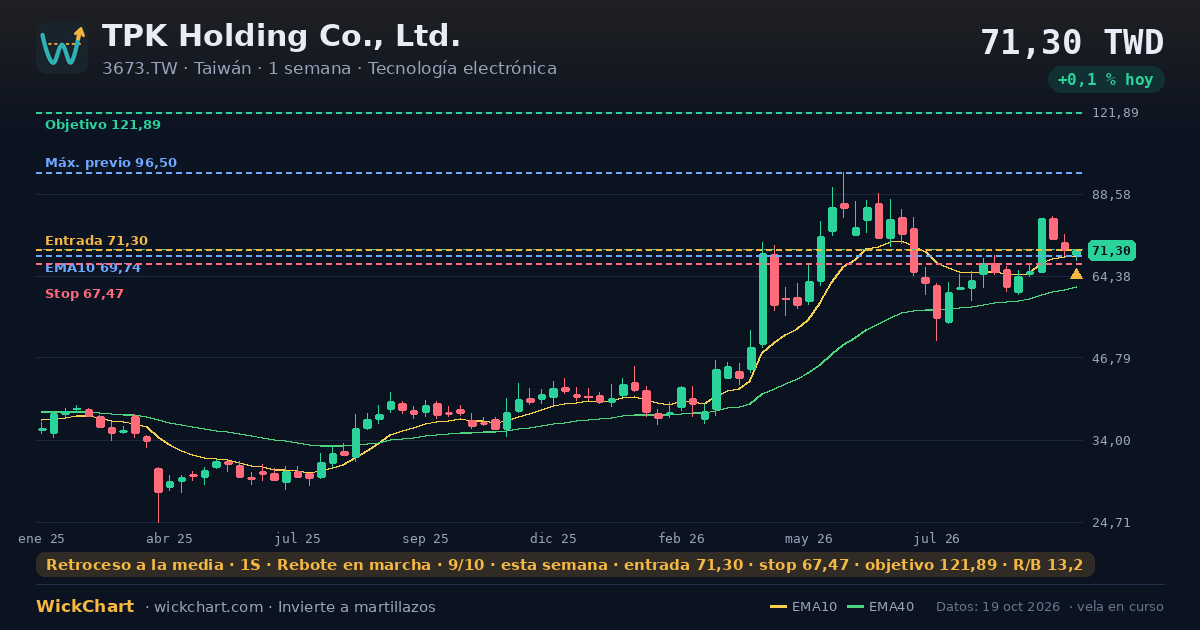Open the wickchart.com footer link
1200x630 pixels.
[x=209, y=607]
